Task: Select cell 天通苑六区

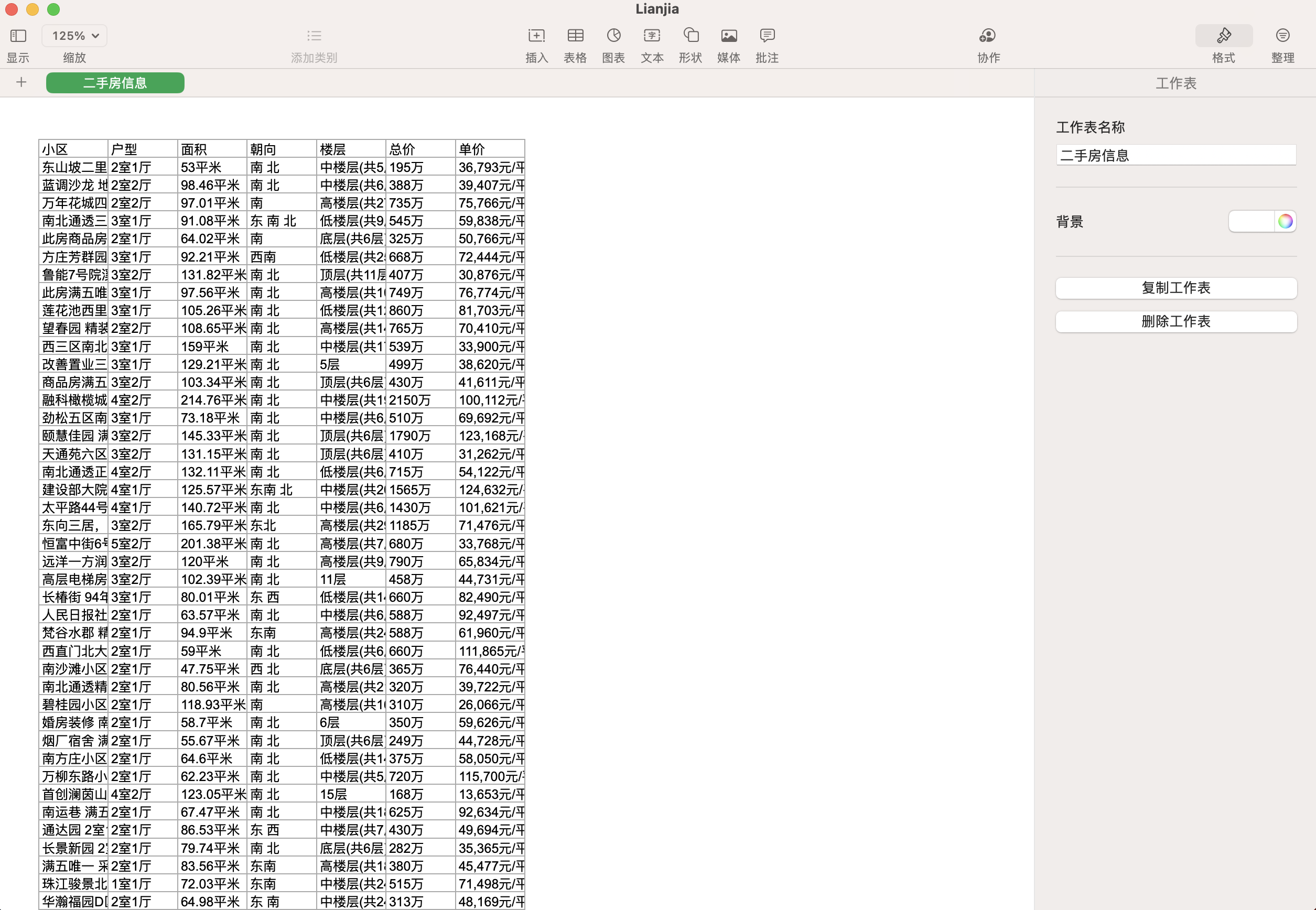Action: coord(73,454)
